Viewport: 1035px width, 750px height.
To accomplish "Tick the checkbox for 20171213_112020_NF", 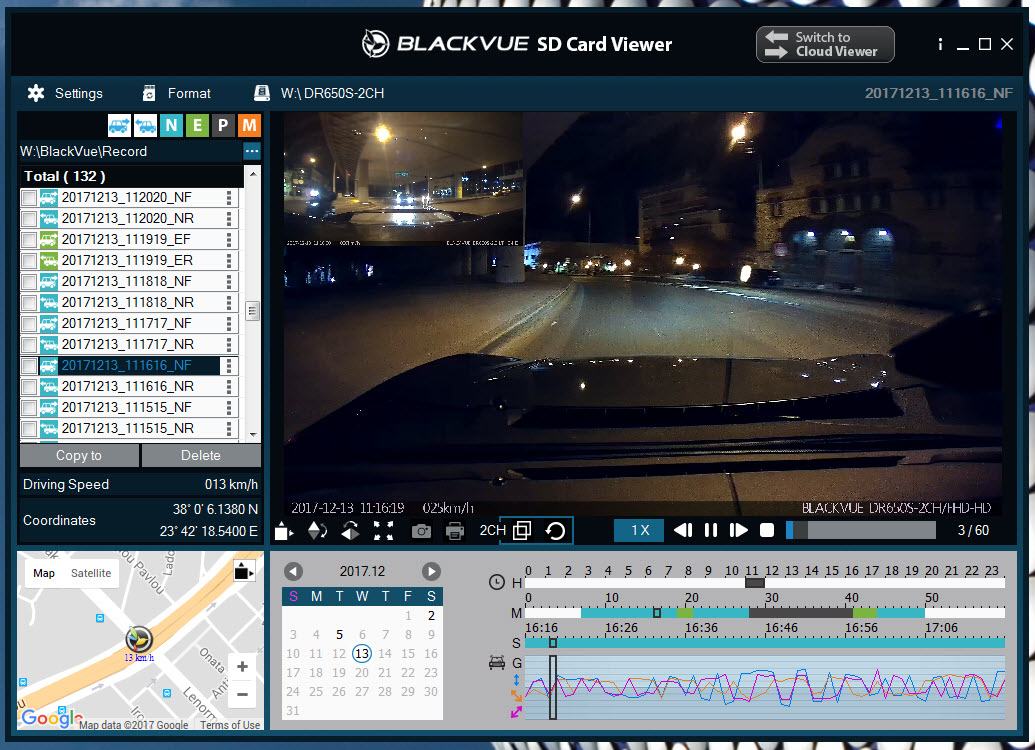I will 29,197.
